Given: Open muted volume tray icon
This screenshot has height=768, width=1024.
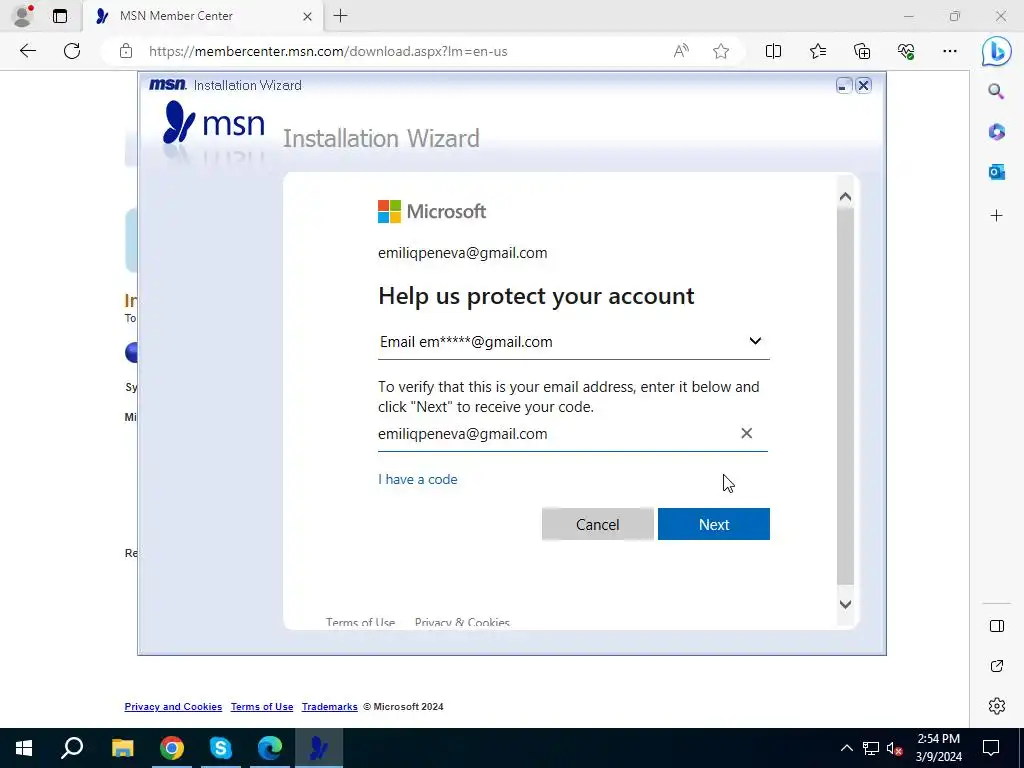Looking at the screenshot, I should 895,748.
